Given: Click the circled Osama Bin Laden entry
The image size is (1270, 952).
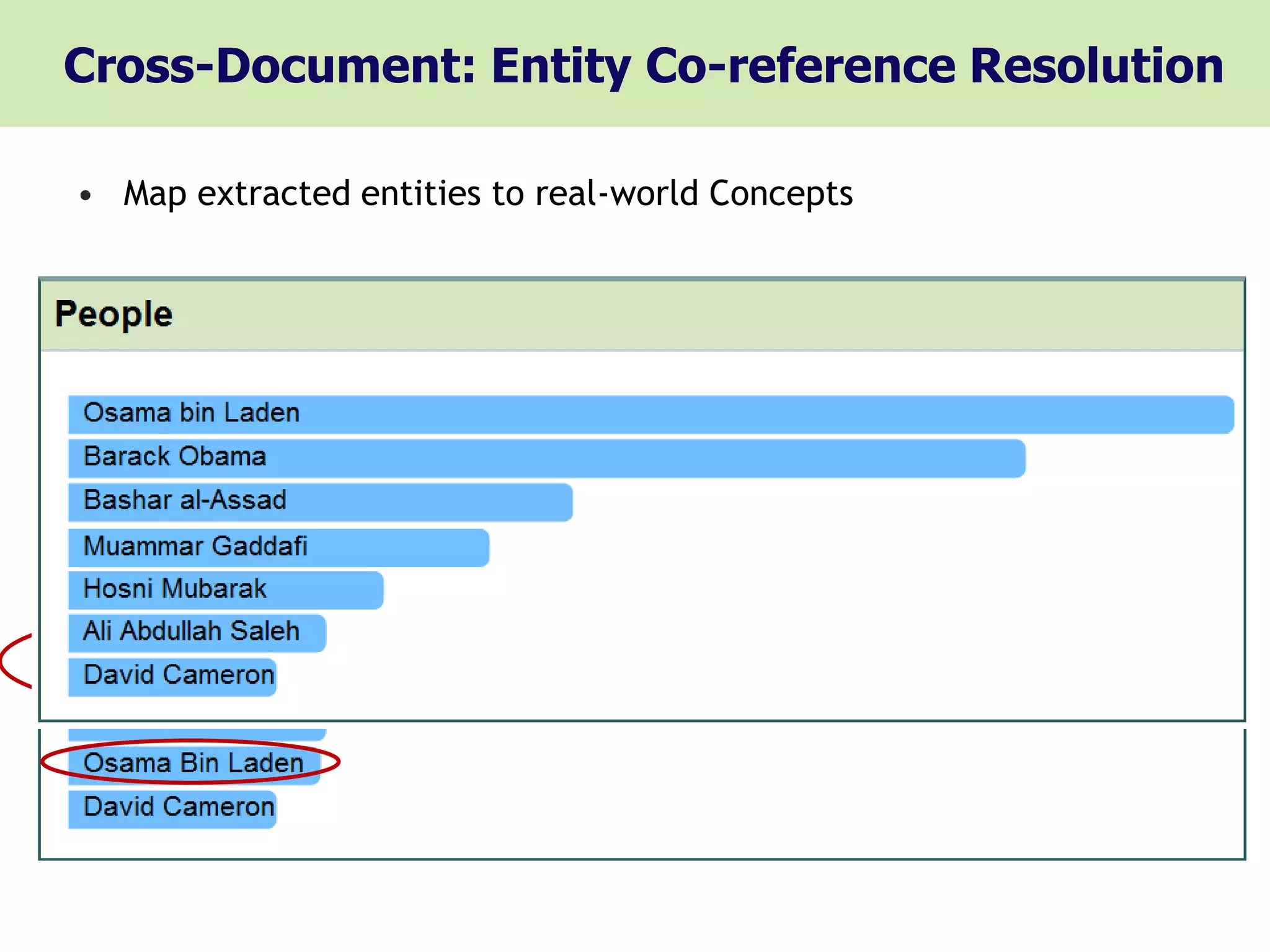Looking at the screenshot, I should click(x=194, y=764).
